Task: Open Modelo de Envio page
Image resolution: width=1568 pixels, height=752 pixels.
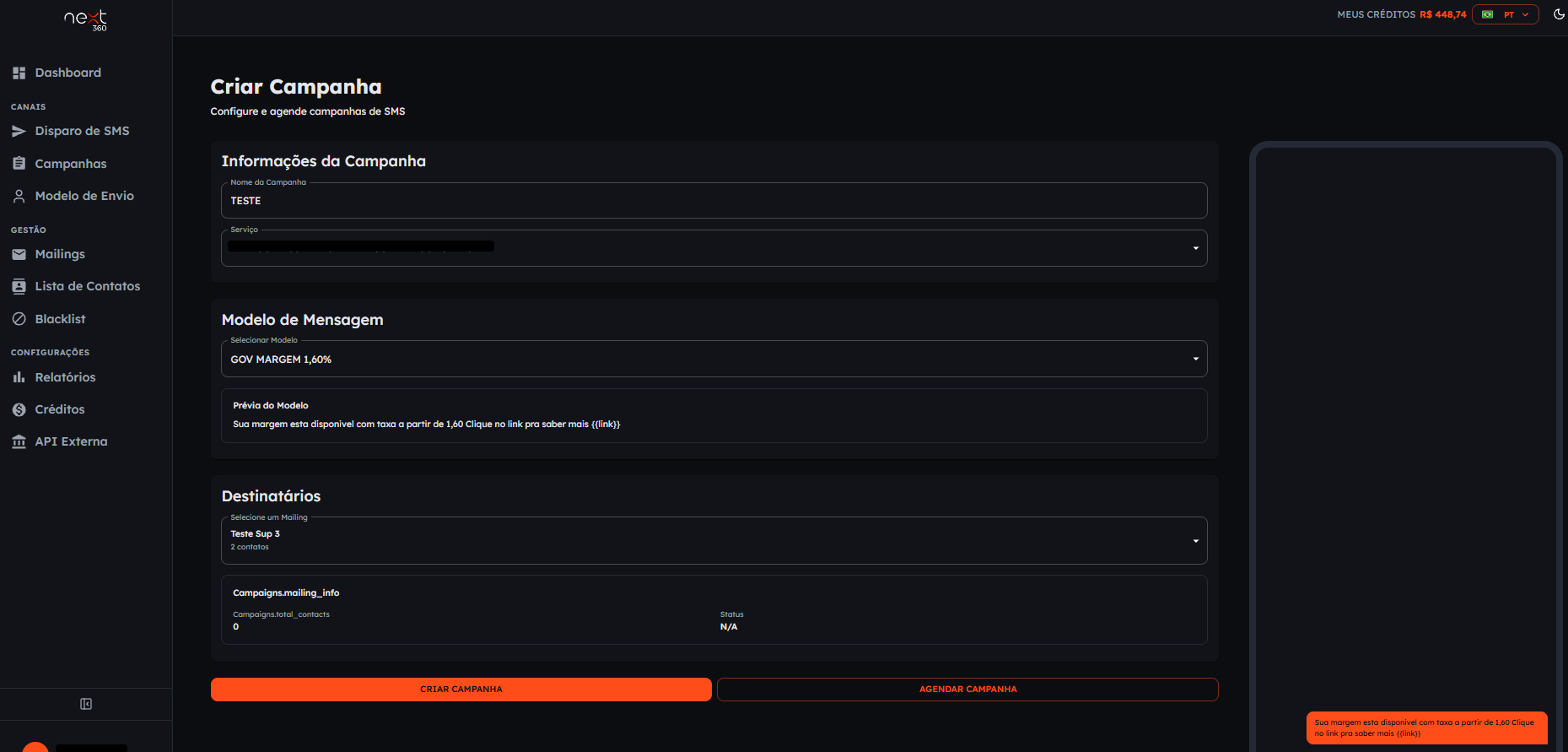Action: tap(85, 196)
